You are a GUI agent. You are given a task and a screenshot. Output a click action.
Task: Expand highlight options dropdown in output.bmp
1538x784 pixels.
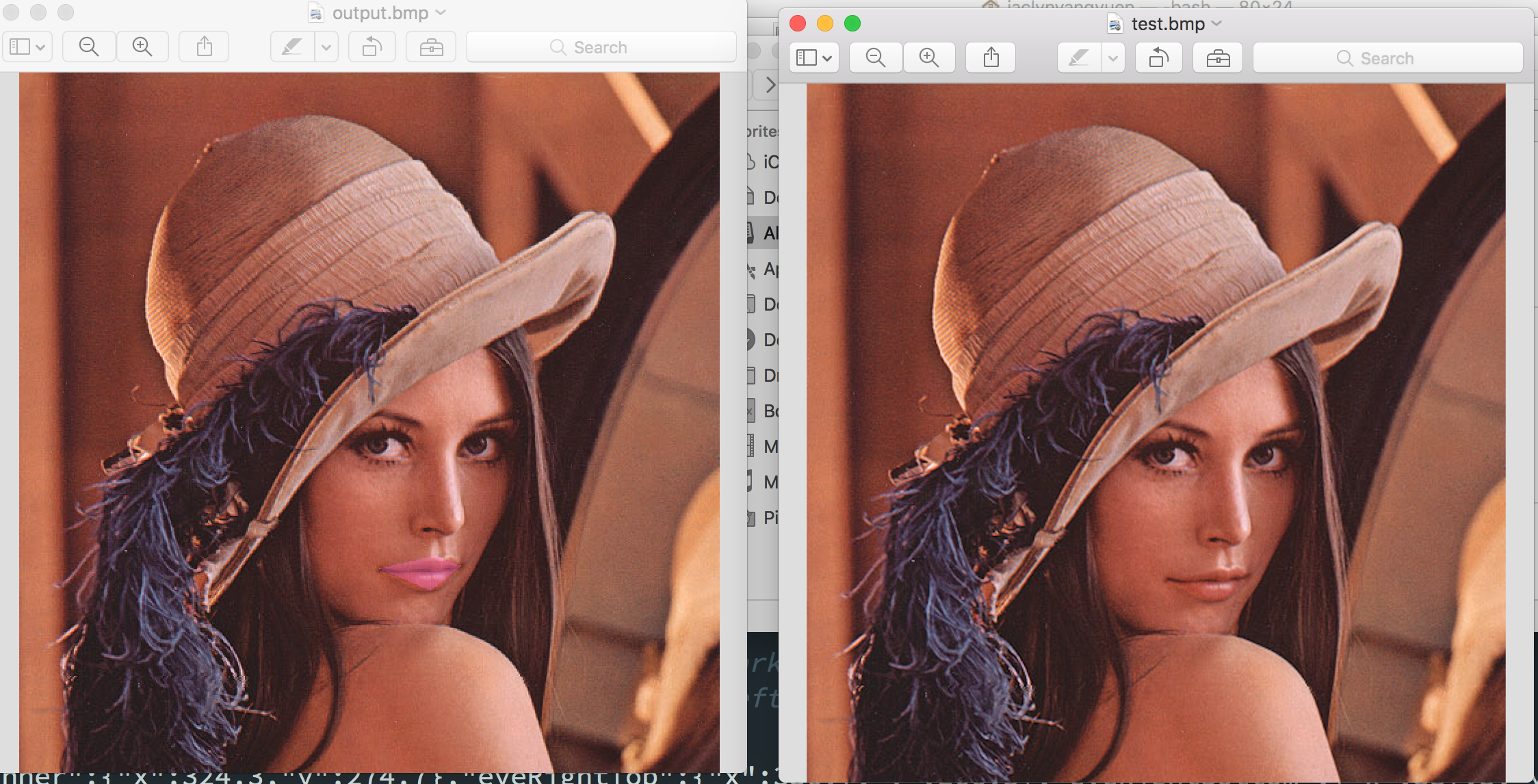pos(326,47)
